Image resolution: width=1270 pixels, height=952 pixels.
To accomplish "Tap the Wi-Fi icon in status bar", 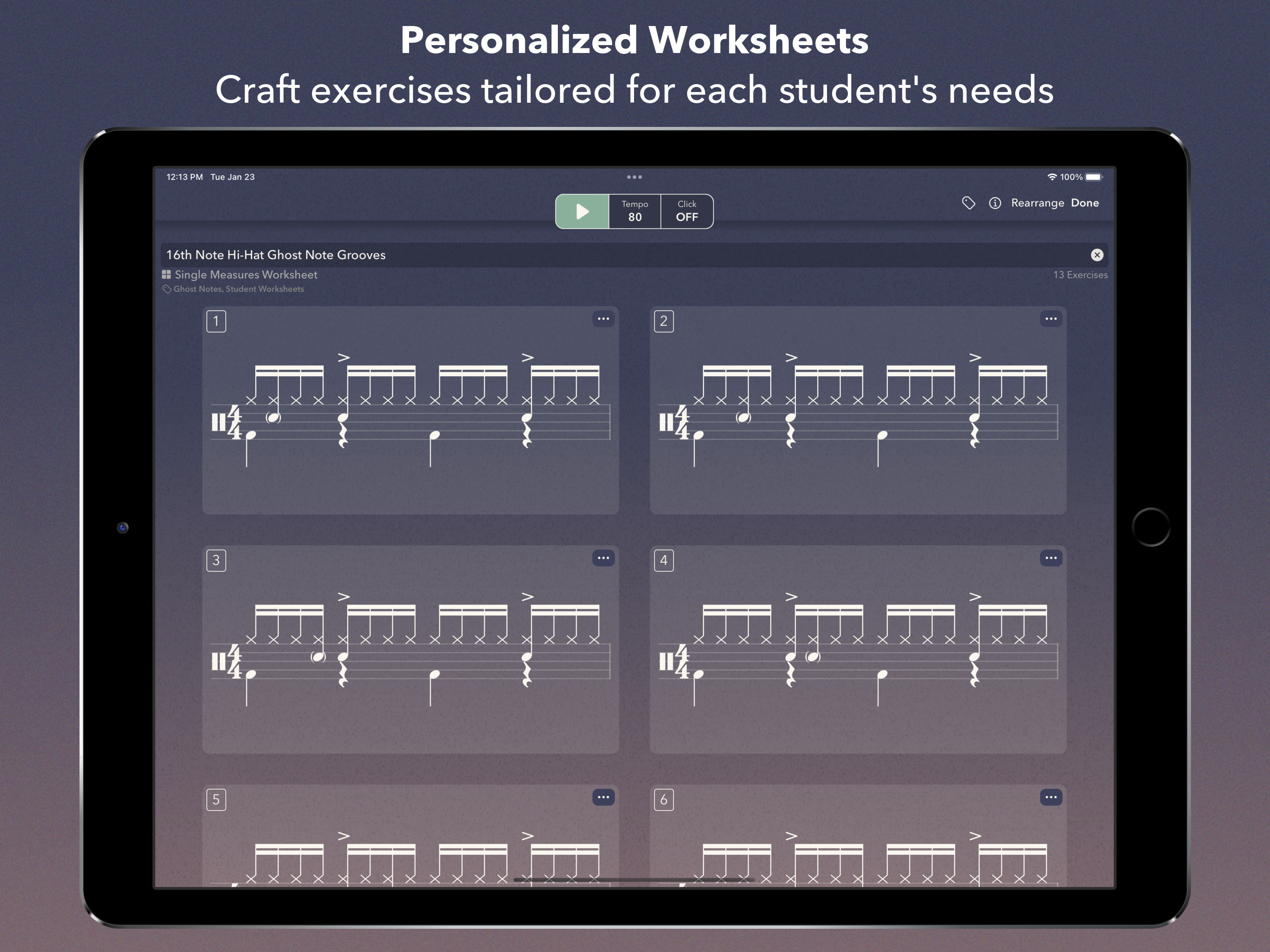I will (1052, 177).
